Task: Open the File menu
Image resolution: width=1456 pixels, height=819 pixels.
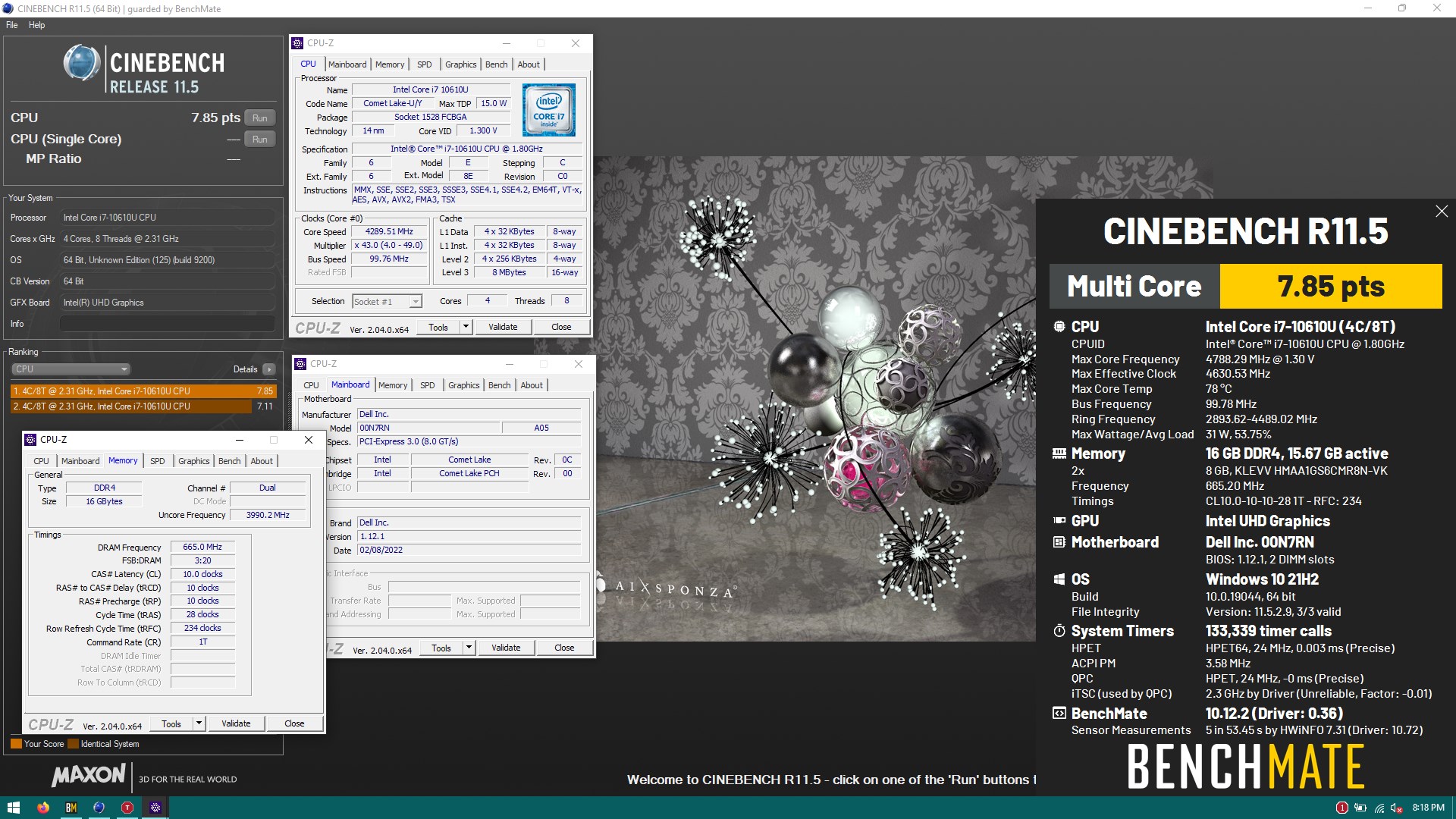Action: [12, 25]
